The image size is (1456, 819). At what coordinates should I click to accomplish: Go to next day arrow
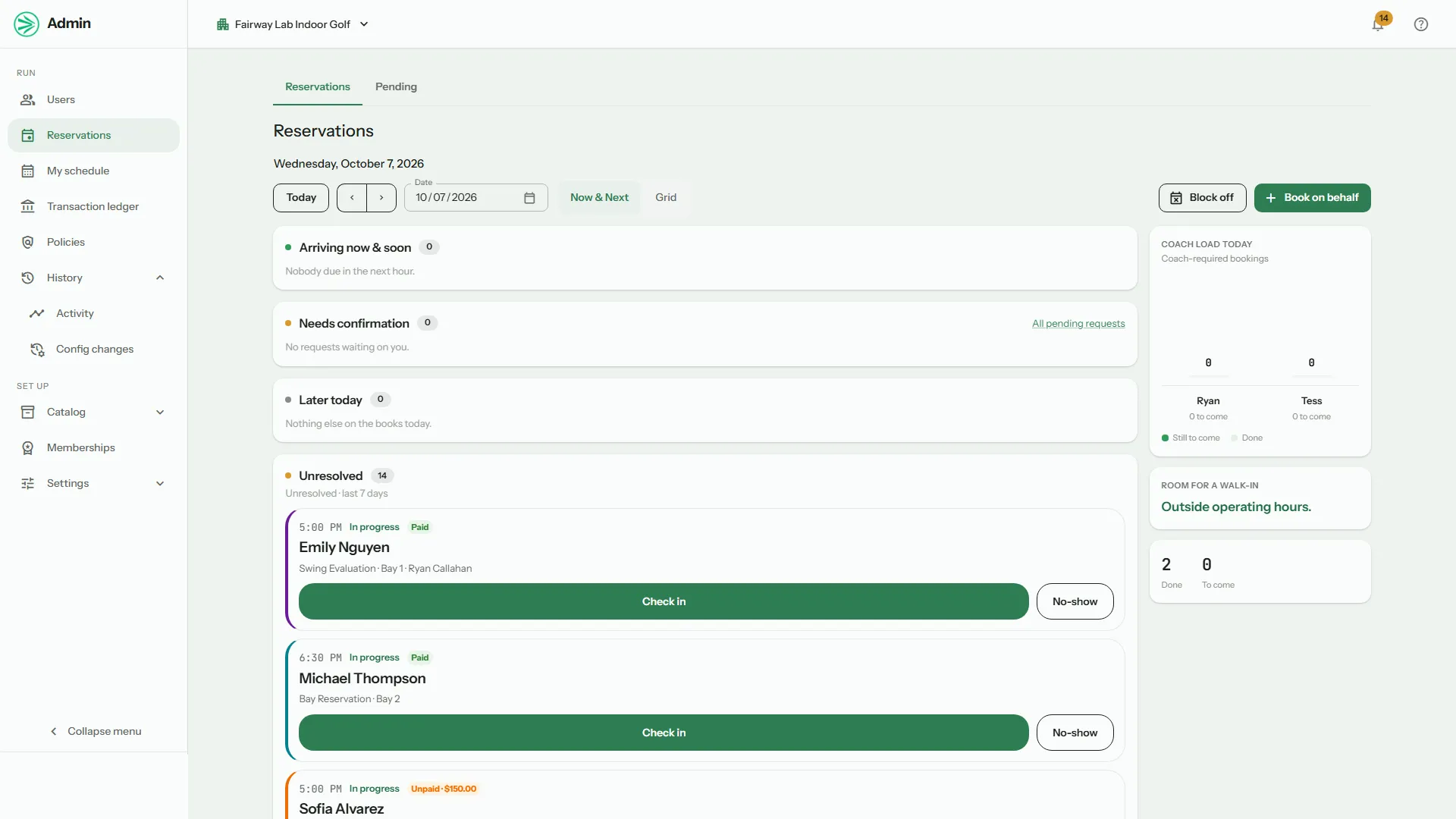point(381,198)
